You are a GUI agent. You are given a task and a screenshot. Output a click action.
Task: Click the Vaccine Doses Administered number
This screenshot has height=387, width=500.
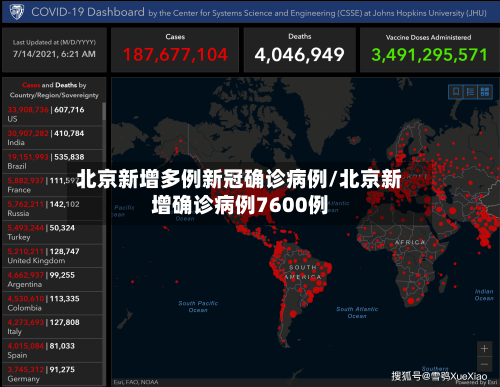click(429, 55)
